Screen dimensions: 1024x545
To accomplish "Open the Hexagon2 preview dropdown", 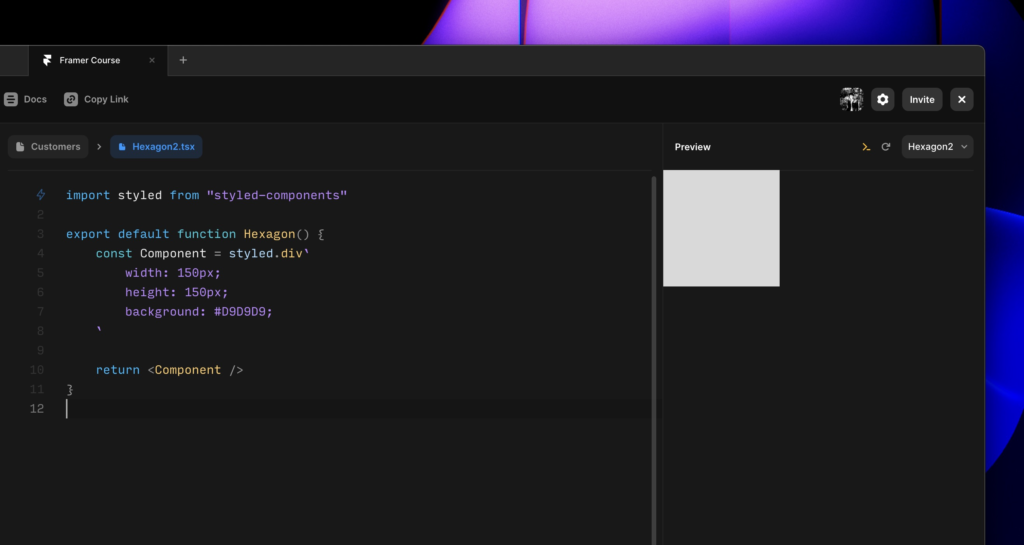I will pyautogui.click(x=937, y=147).
